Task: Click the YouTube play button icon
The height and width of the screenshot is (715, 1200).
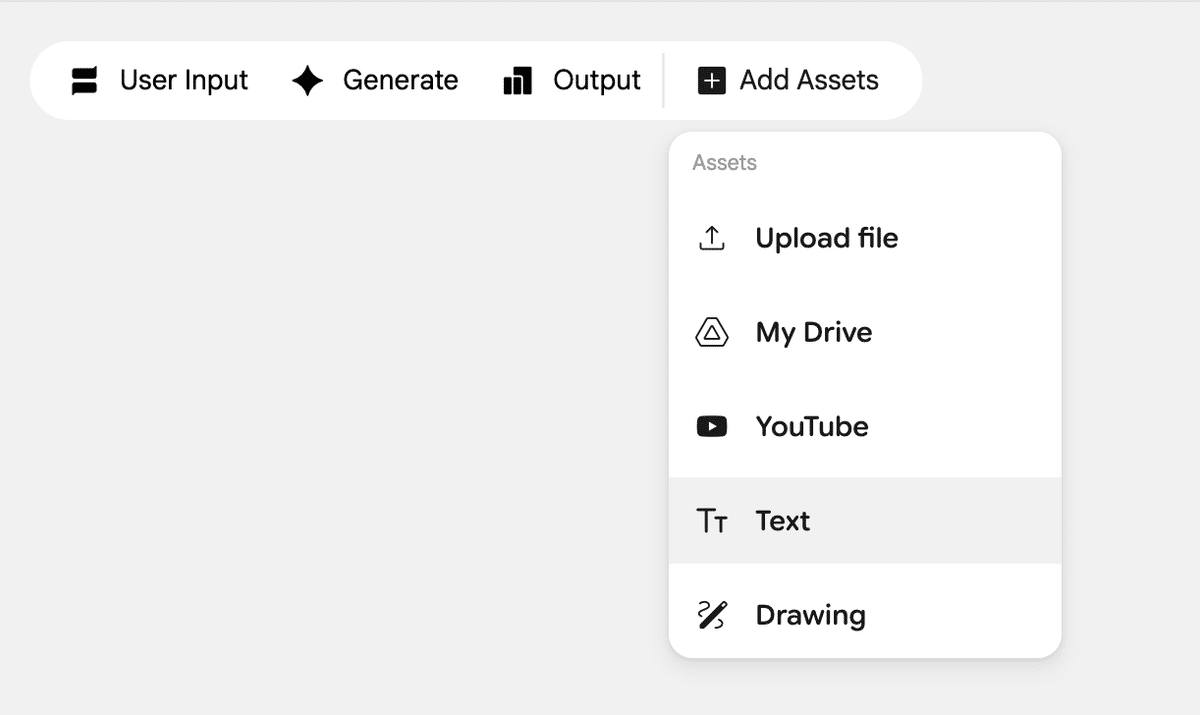Action: click(711, 426)
